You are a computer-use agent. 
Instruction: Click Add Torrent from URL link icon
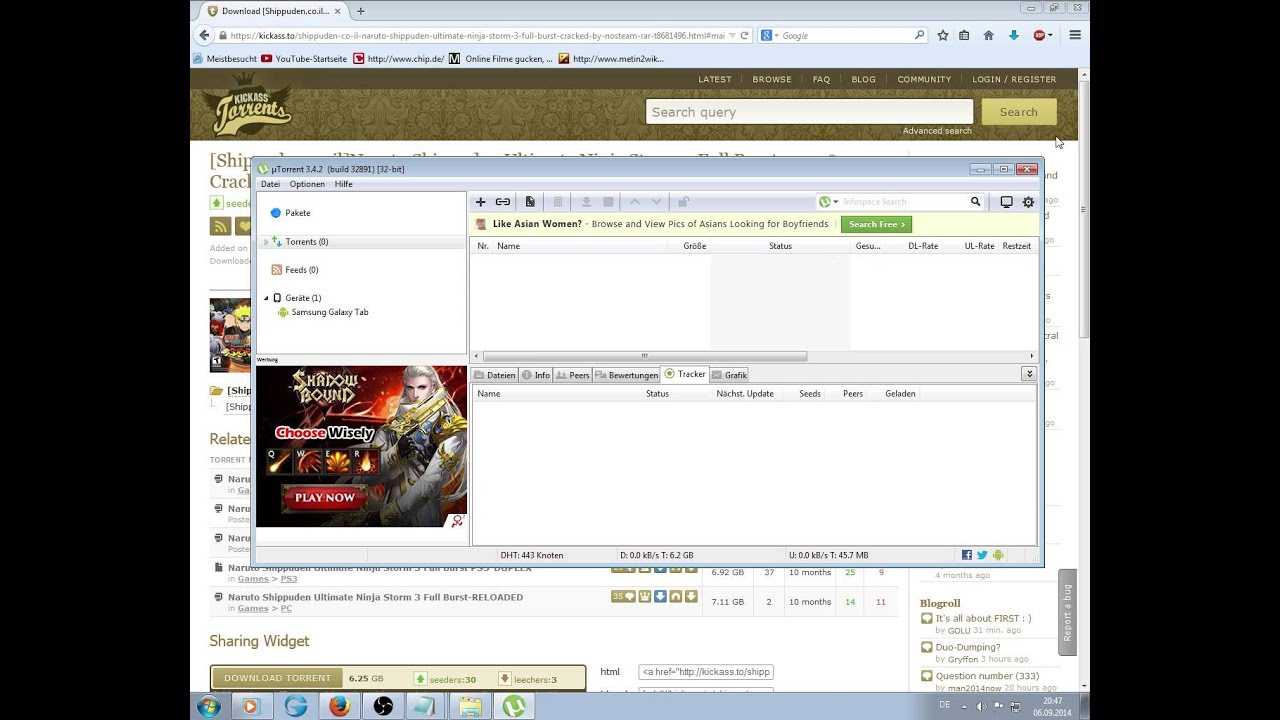(503, 202)
